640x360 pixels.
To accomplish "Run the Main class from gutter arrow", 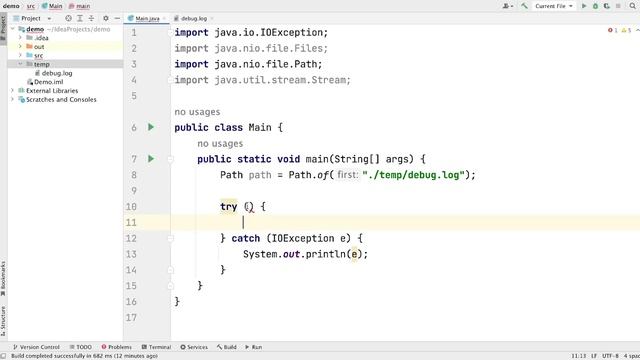I will pyautogui.click(x=151, y=127).
